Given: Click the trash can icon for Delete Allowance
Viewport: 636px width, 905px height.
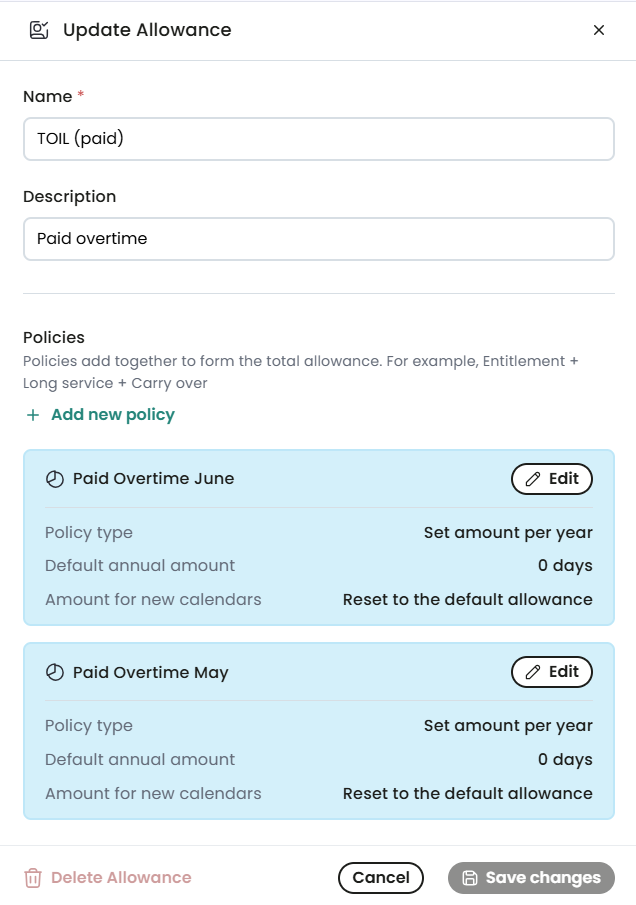Looking at the screenshot, I should [x=33, y=878].
